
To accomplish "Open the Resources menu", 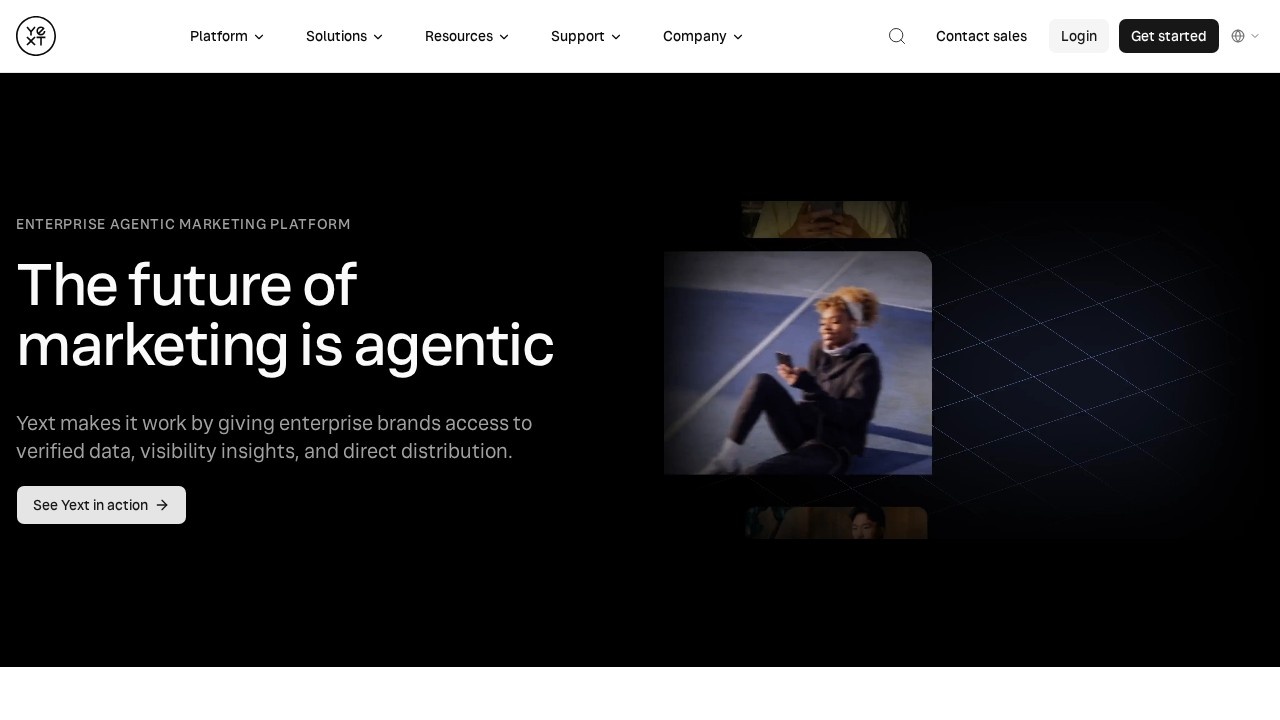I will tap(467, 36).
